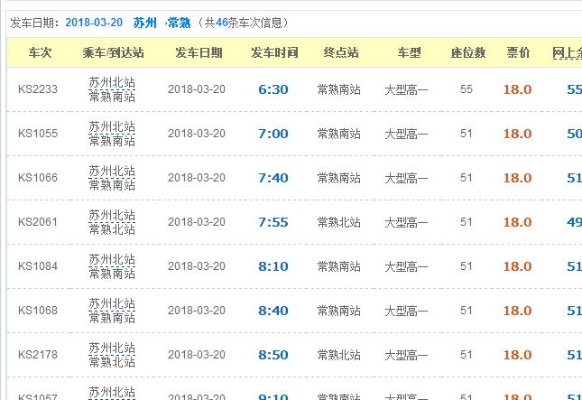Select bus number KS1084

(38, 266)
